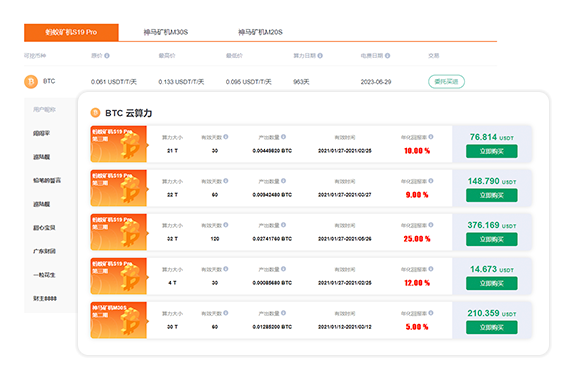Switch to the 神马矿机M30S tab
Screen dimensions: 568x370
[x=166, y=32]
